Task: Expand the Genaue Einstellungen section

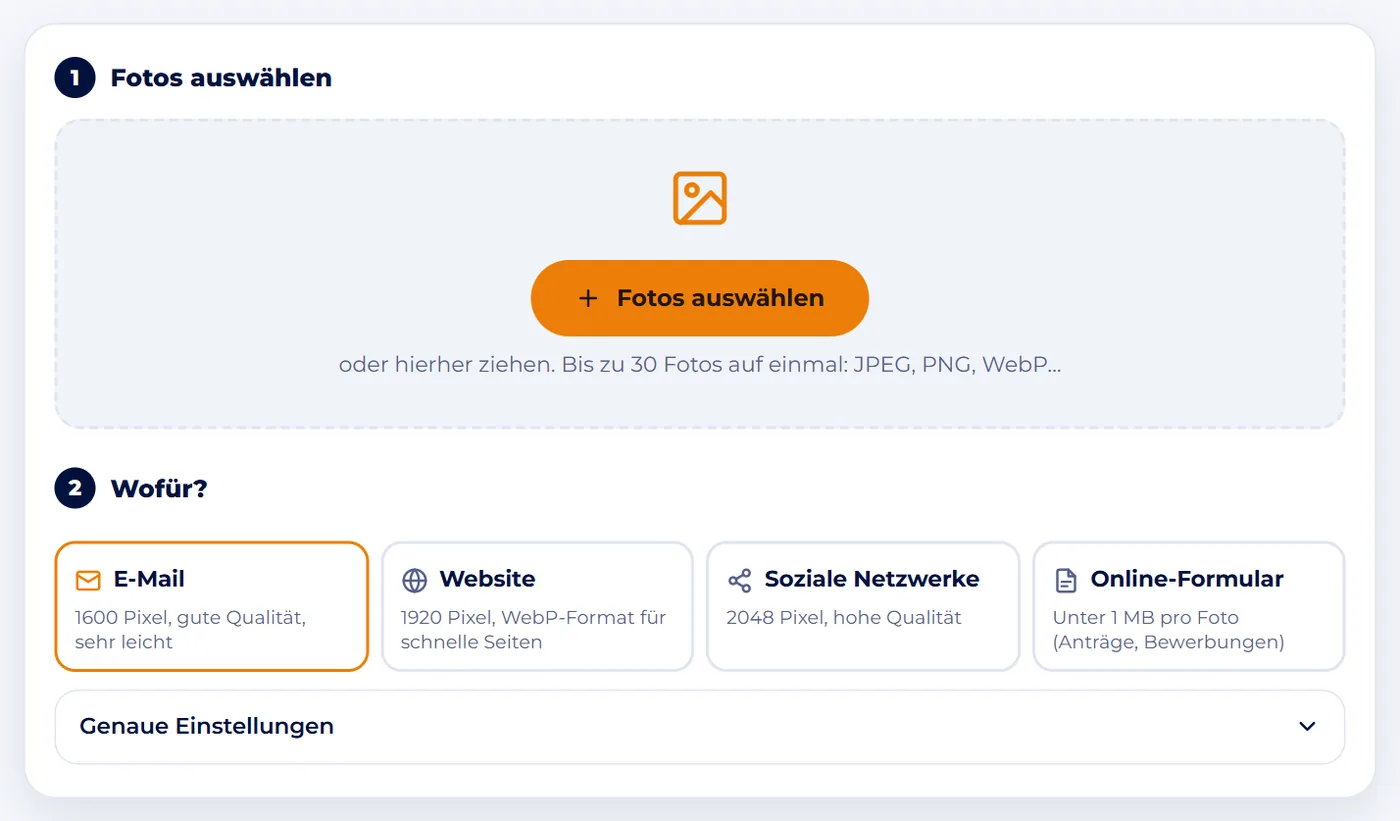Action: [700, 726]
